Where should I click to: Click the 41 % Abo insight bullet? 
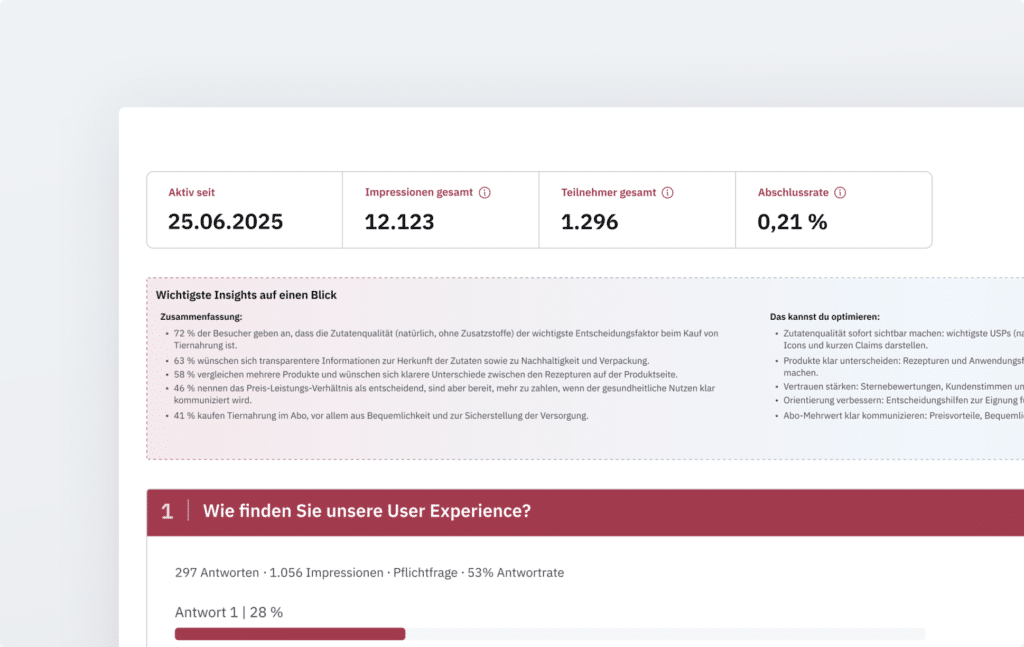click(x=380, y=415)
